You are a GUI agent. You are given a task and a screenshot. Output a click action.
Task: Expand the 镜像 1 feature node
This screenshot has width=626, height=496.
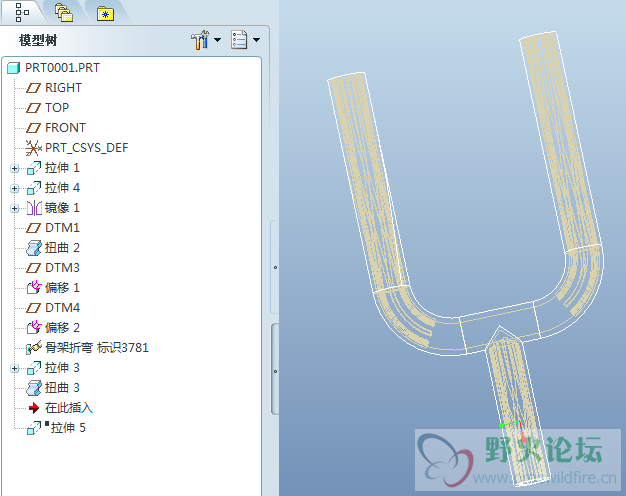pyautogui.click(x=14, y=208)
